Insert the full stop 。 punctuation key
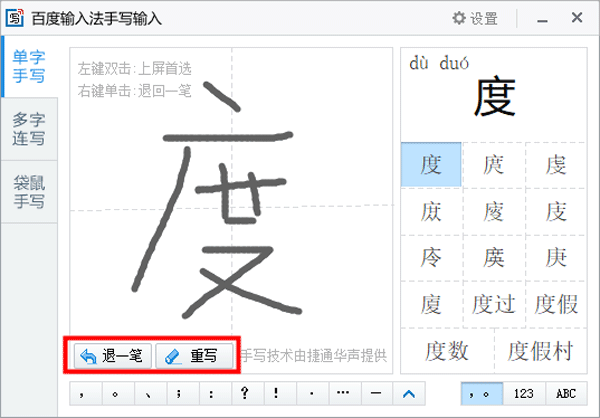 (118, 393)
